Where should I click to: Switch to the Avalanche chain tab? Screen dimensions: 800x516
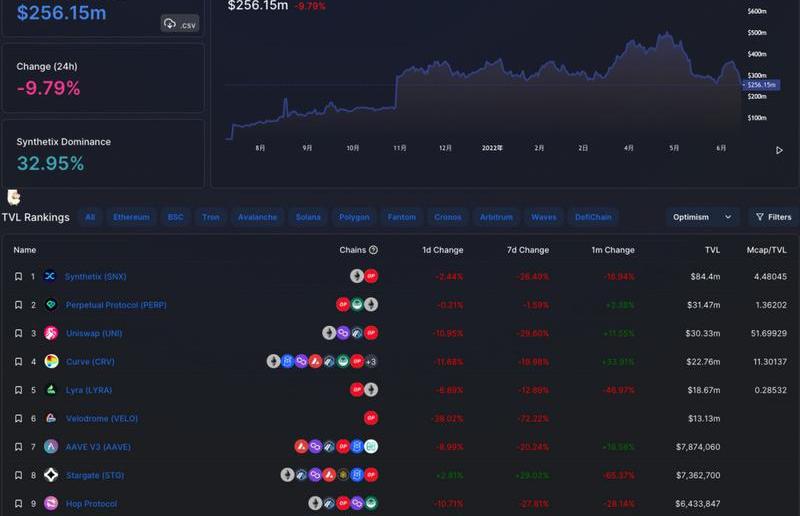click(257, 217)
